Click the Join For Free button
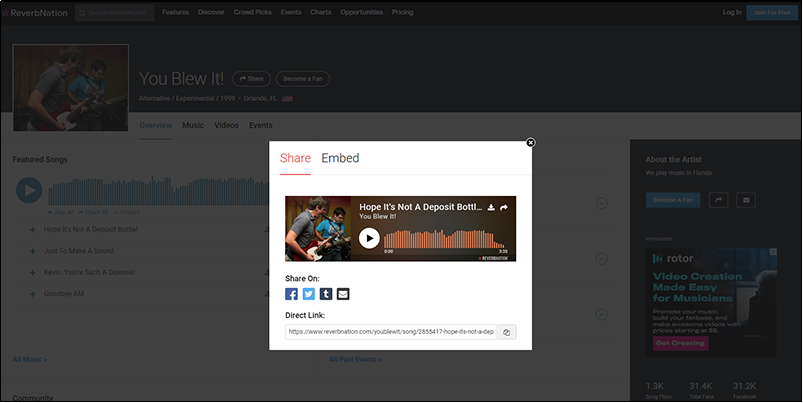Viewport: 803px width, 403px height. point(772,13)
